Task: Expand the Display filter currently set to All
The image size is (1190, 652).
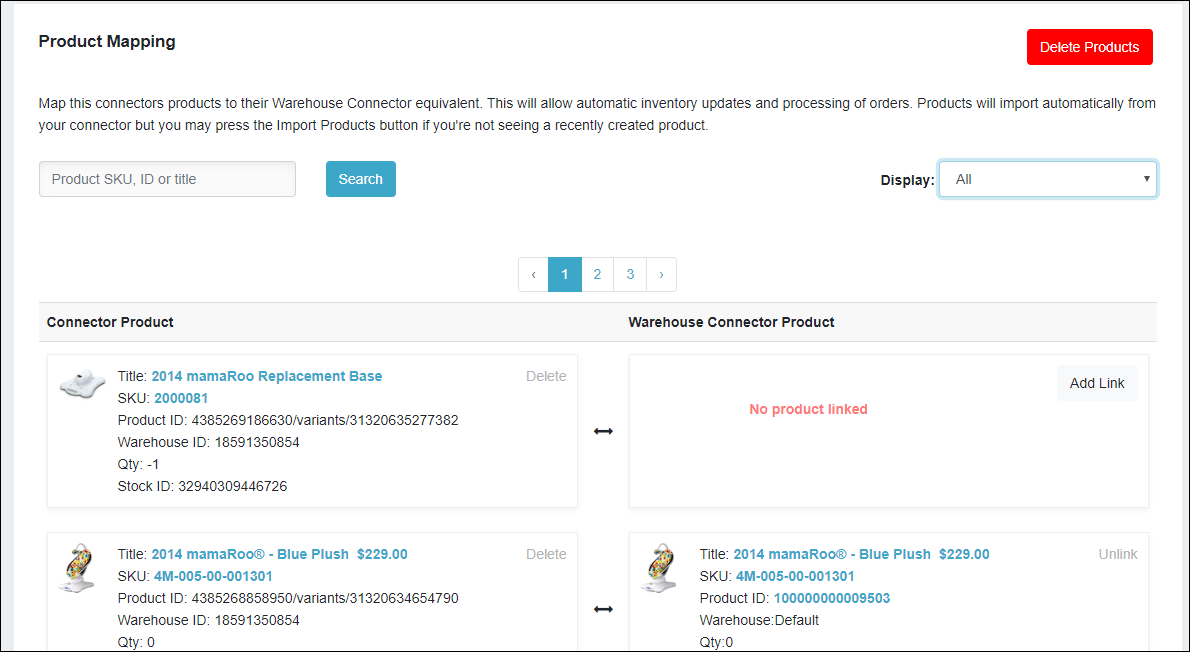Action: coord(1047,178)
